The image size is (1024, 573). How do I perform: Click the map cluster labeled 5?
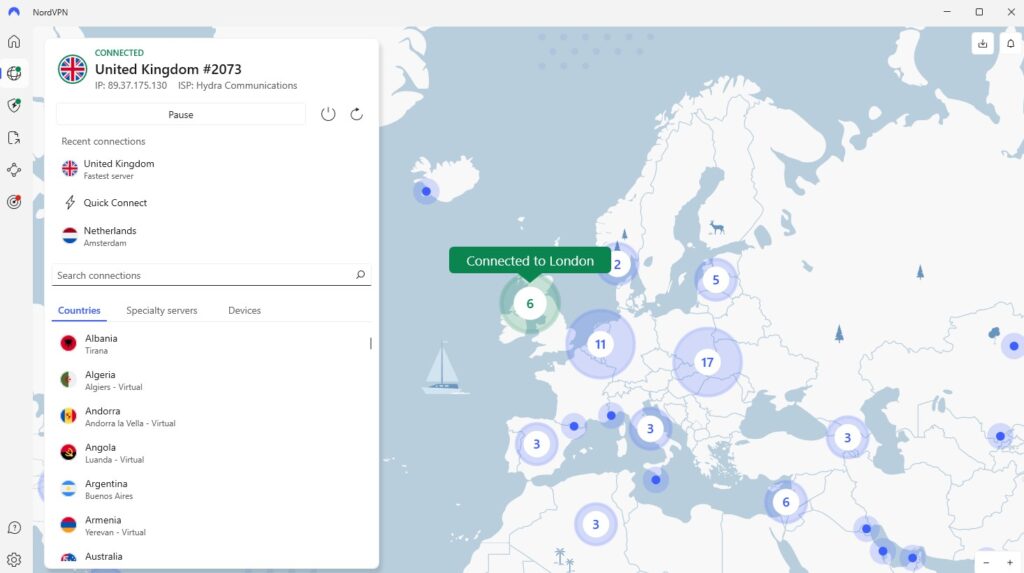pyautogui.click(x=716, y=280)
